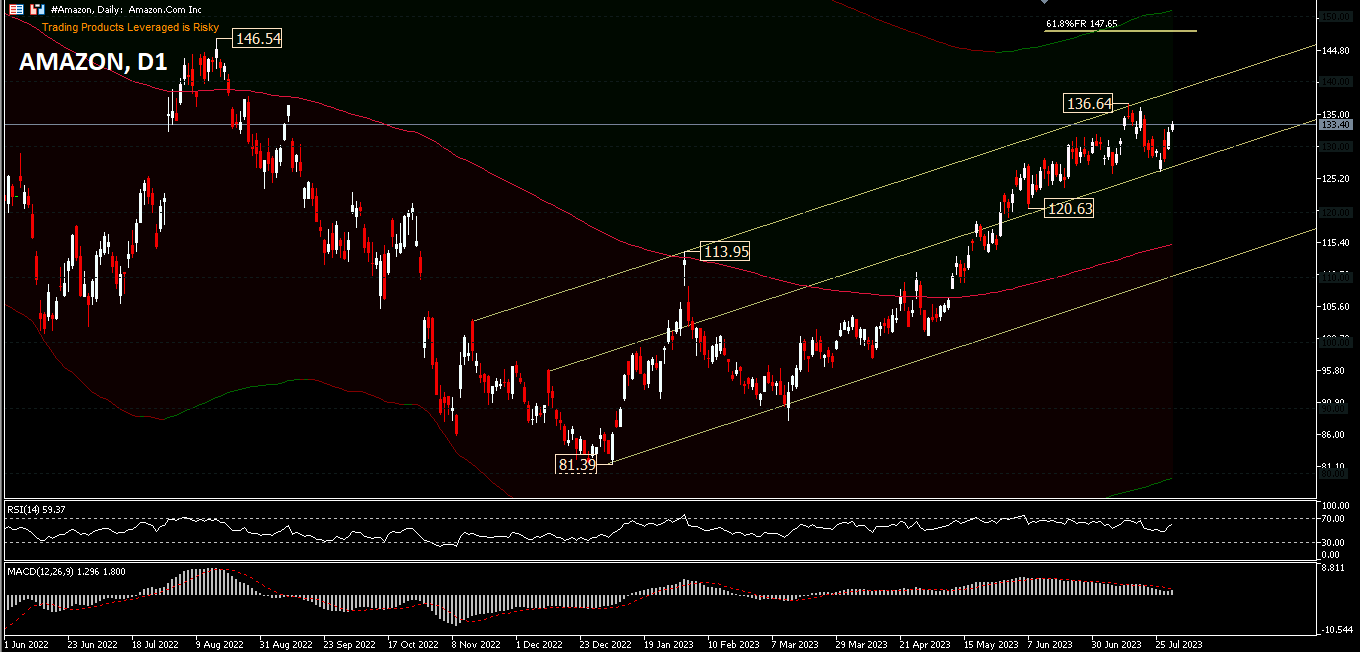Click the 25 Jul 2023 date label

pos(1180,645)
